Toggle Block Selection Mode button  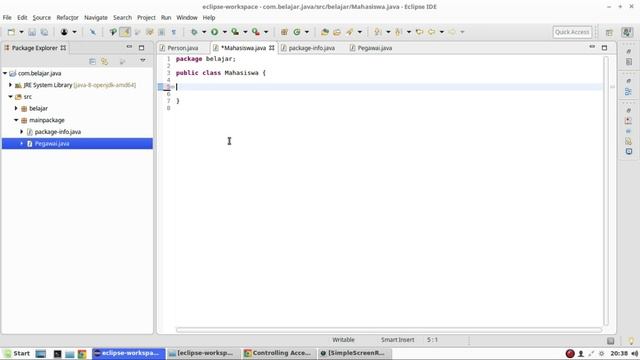(x=162, y=32)
